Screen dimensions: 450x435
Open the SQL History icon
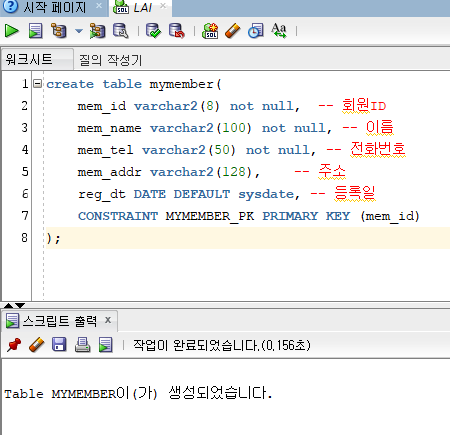[x=256, y=31]
